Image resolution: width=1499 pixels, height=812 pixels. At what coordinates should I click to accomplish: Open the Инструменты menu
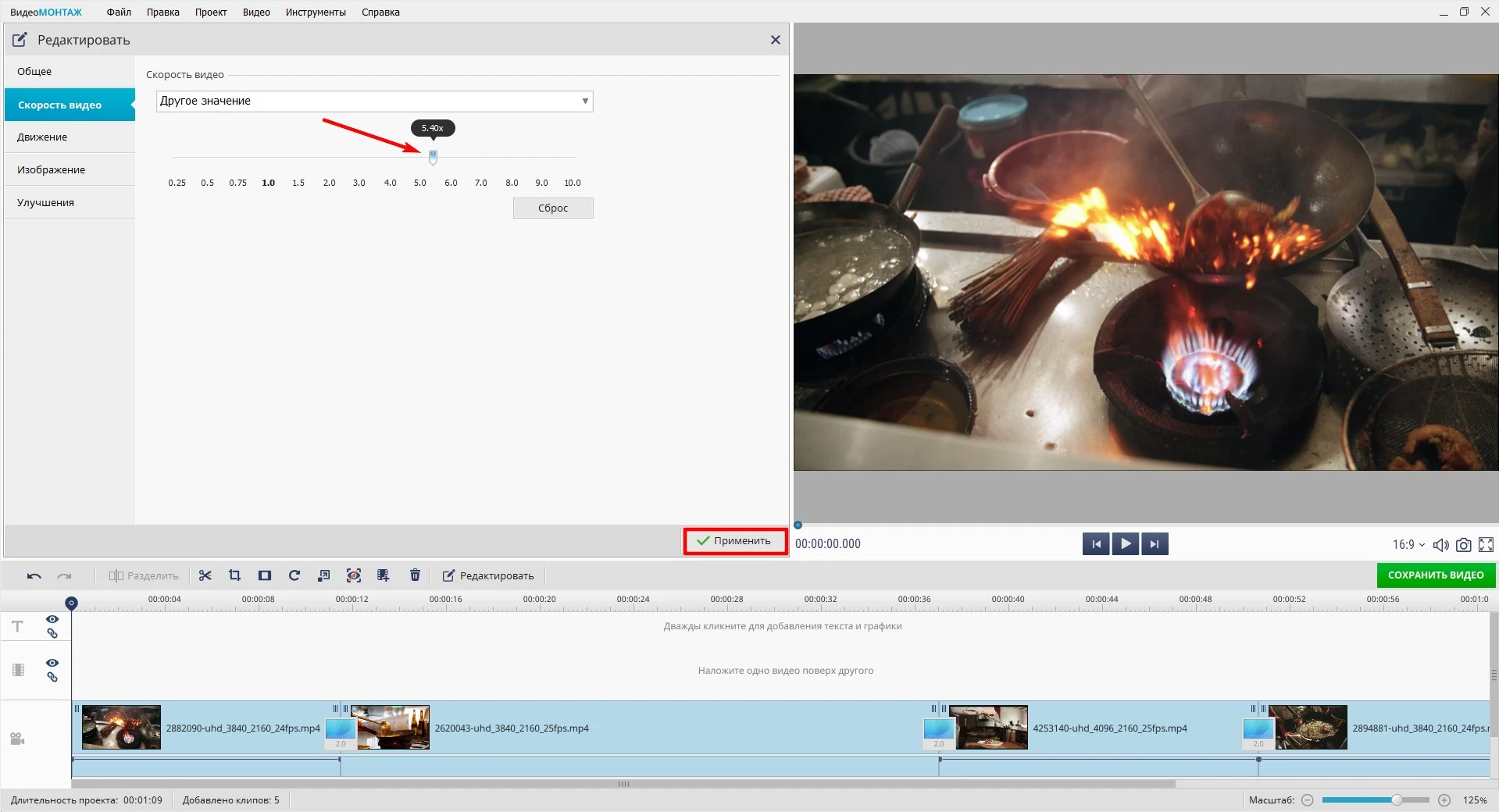coord(316,12)
